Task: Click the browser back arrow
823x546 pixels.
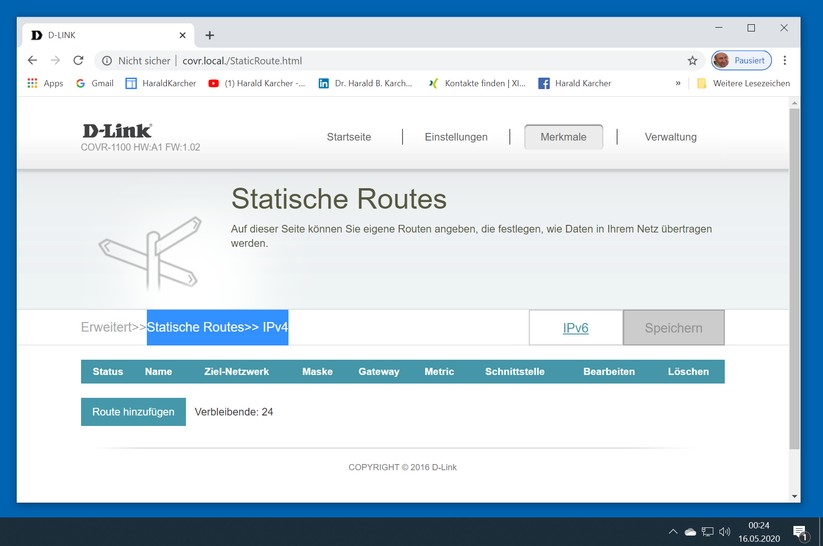Action: pyautogui.click(x=32, y=60)
